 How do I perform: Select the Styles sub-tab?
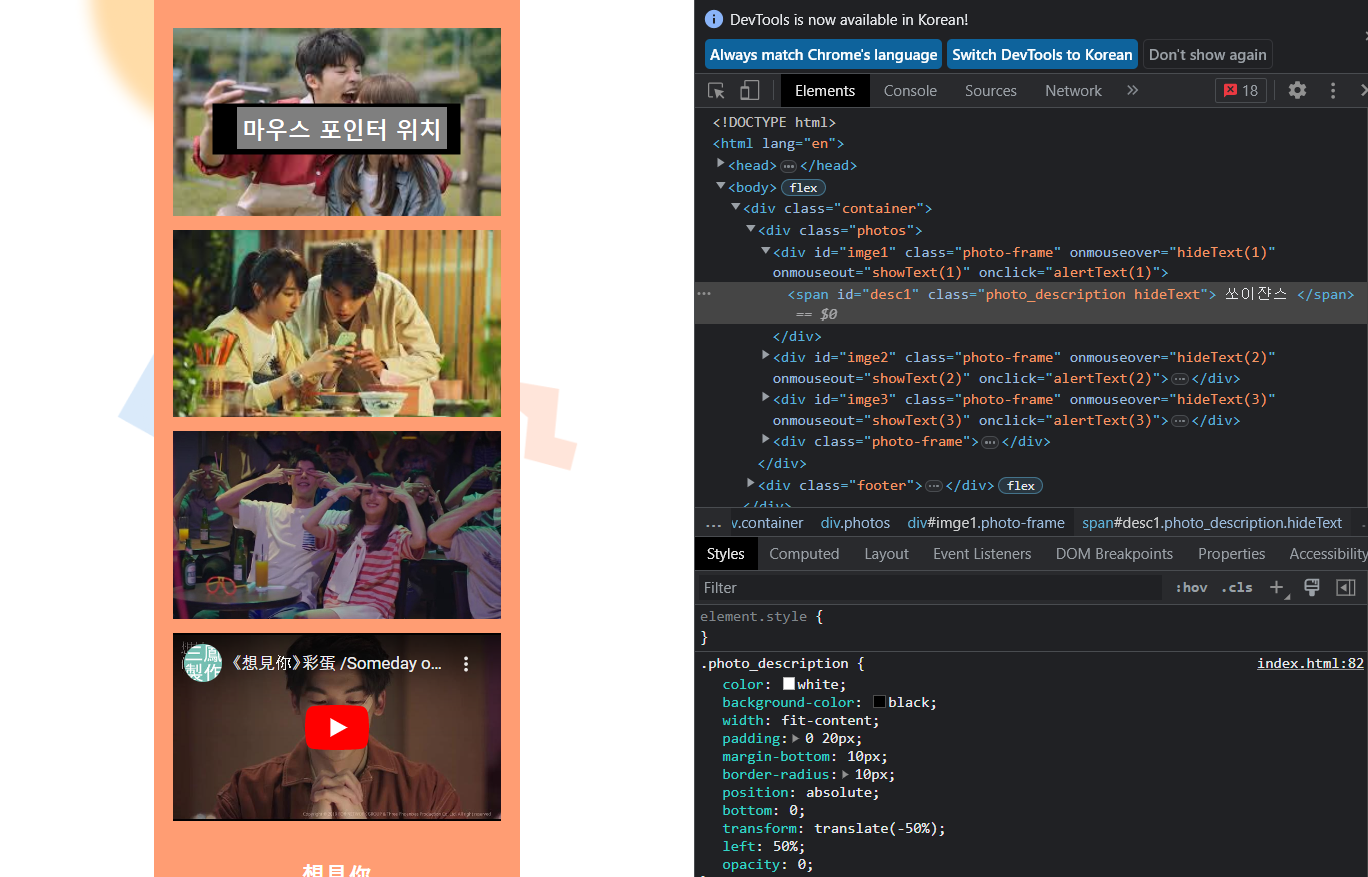tap(726, 554)
